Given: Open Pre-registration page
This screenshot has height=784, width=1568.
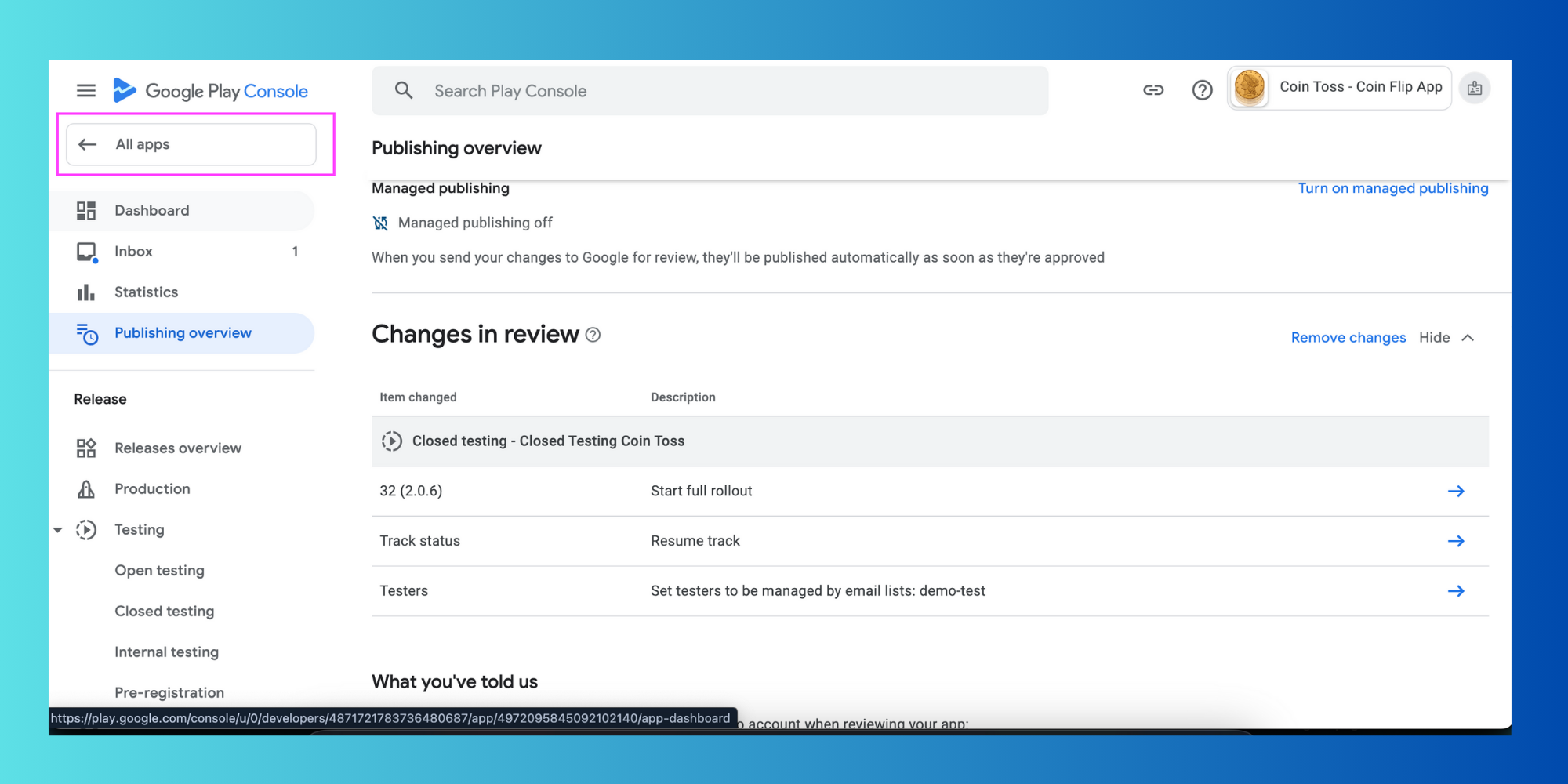Looking at the screenshot, I should (169, 693).
